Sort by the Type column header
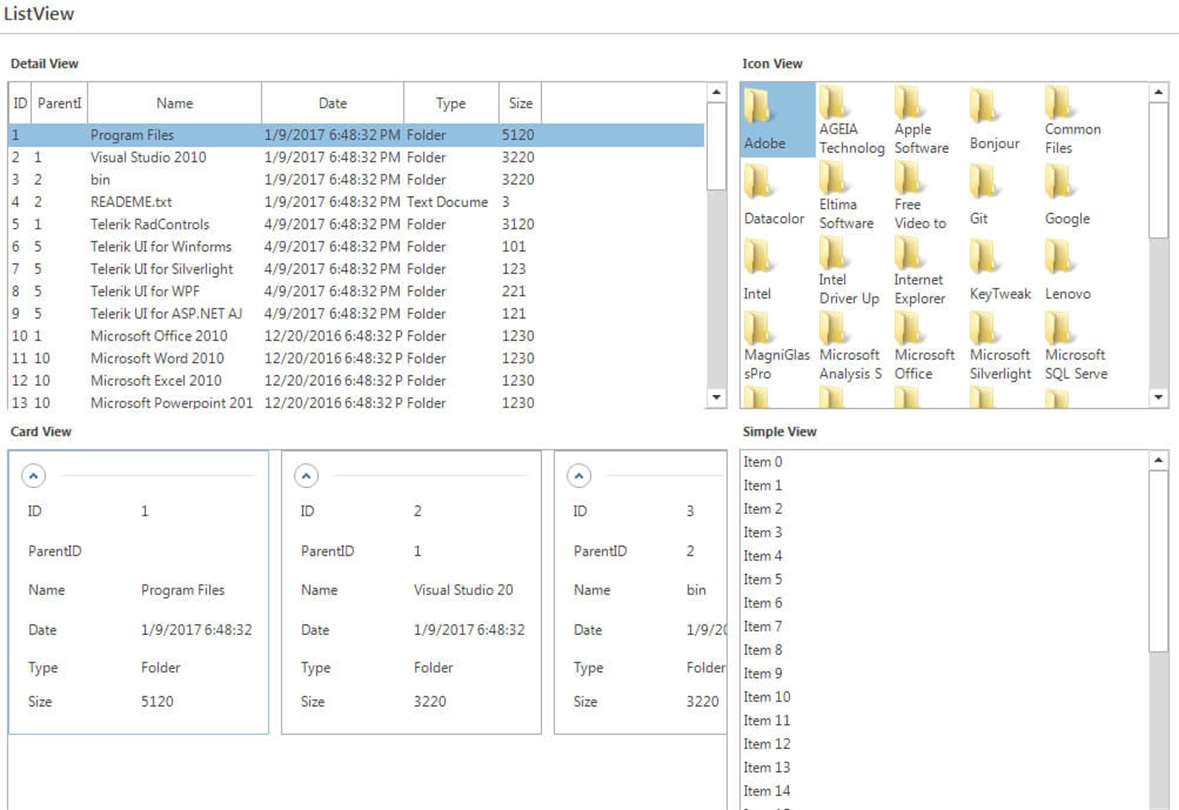The image size is (1179, 810). point(451,103)
